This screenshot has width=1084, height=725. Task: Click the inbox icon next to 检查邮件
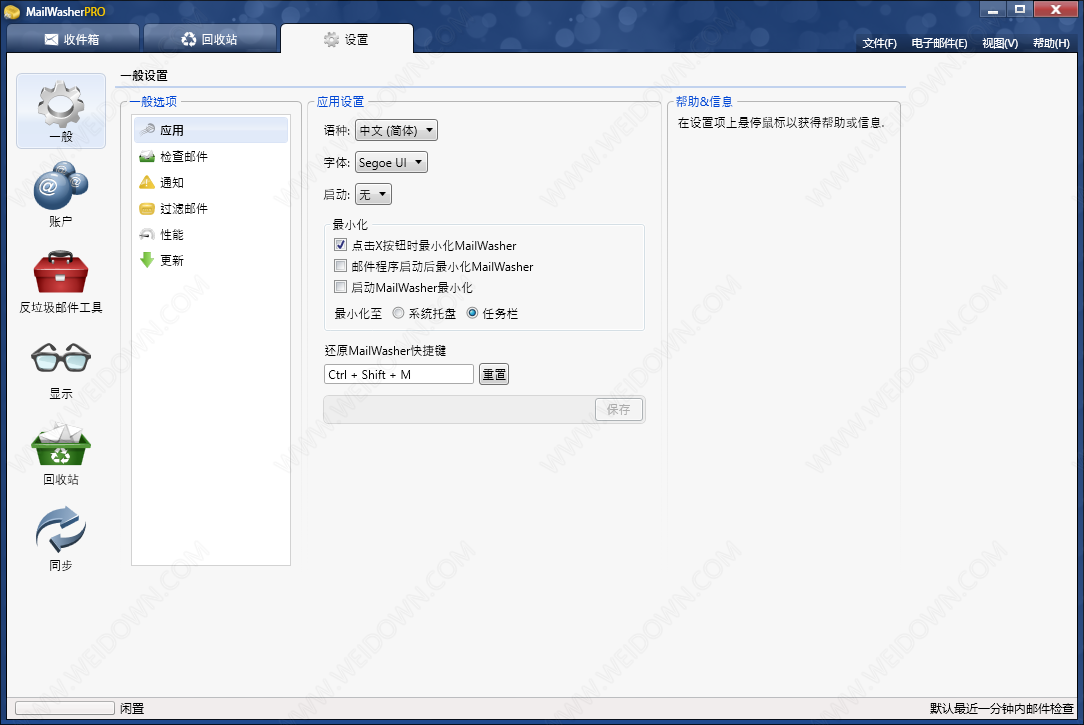click(x=147, y=156)
